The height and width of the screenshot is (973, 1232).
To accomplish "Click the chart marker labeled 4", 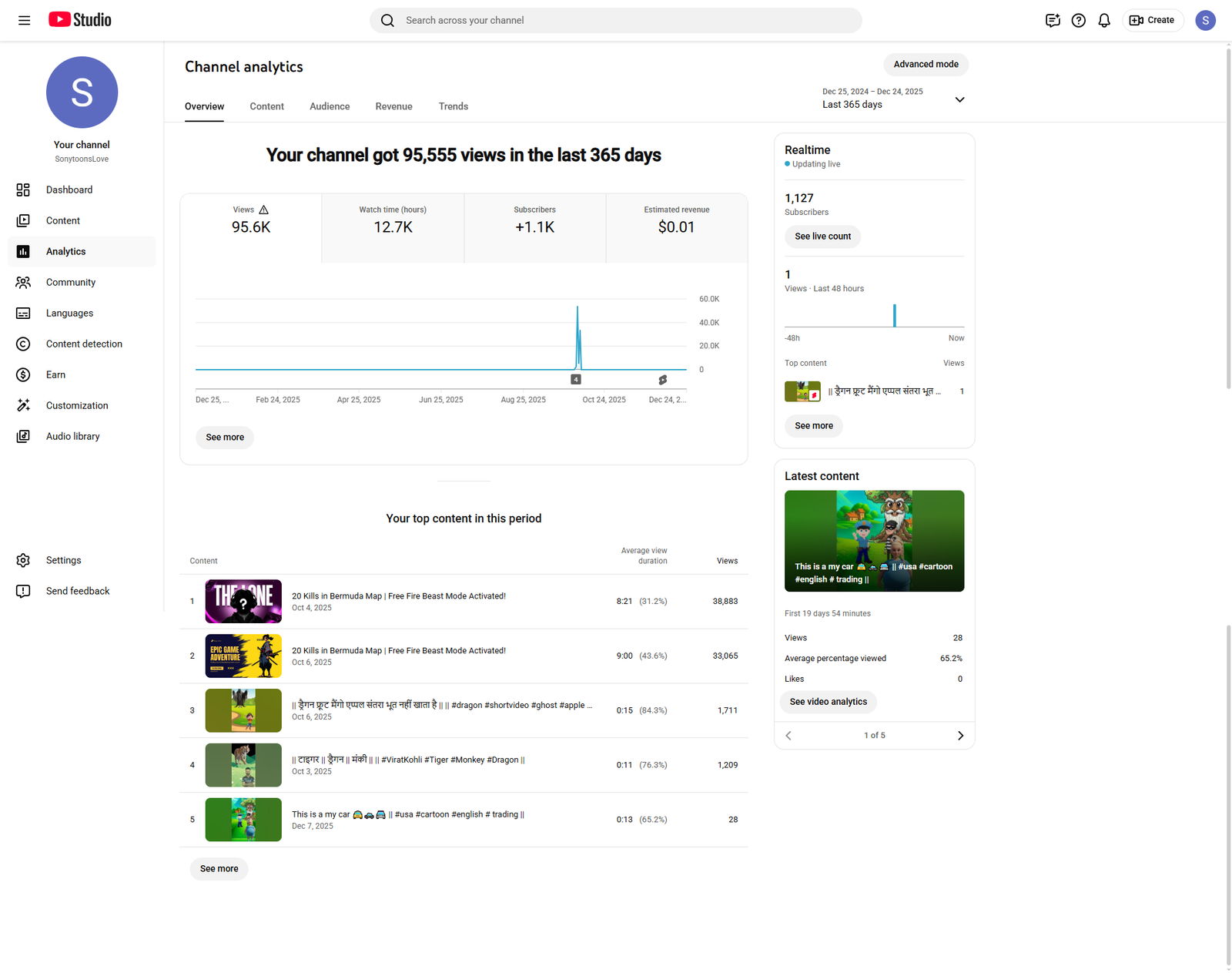I will [x=576, y=379].
